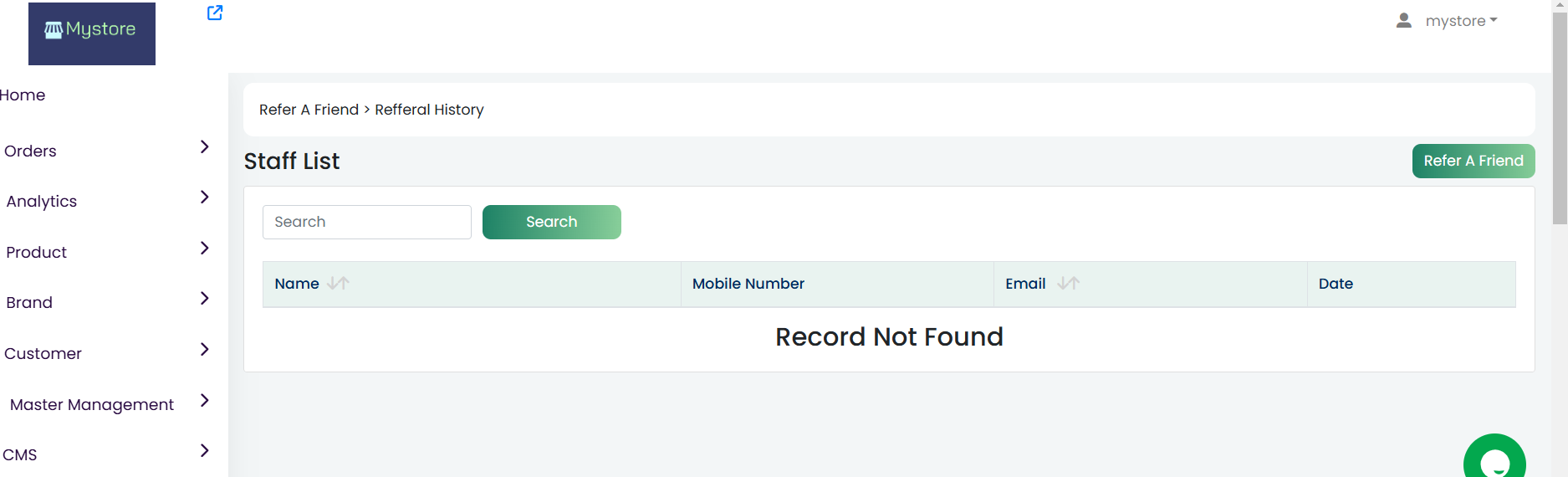Open Master Management menu item

(x=92, y=405)
